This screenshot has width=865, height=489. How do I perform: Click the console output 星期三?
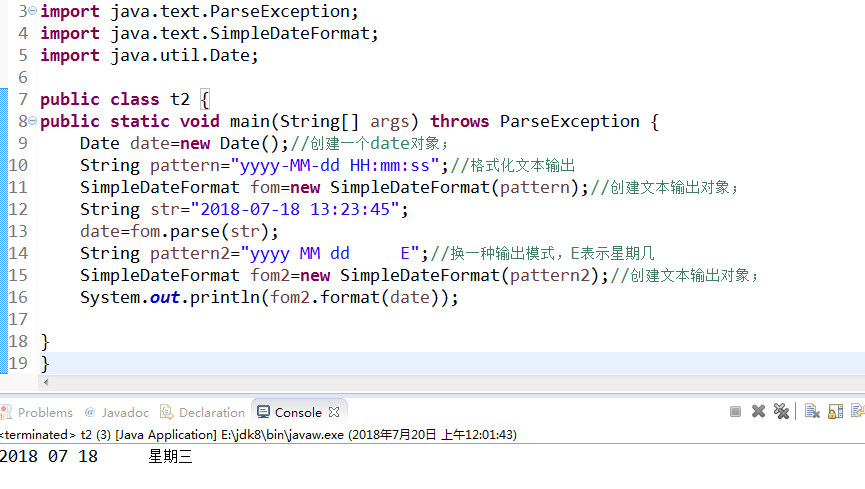point(170,456)
